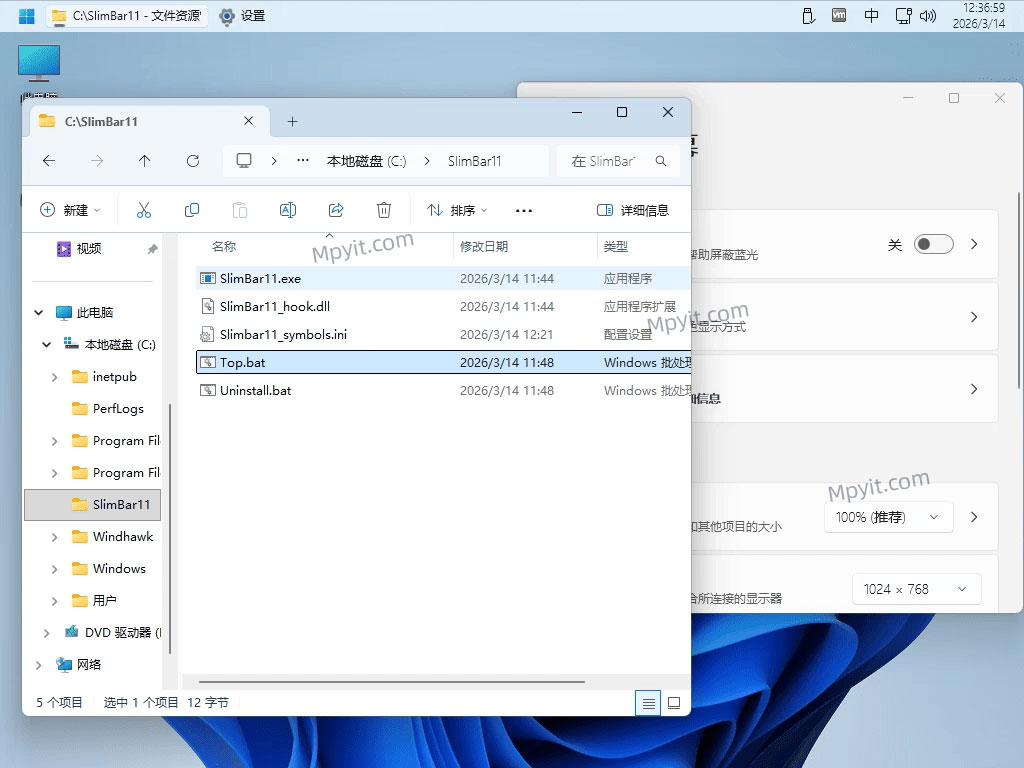Click the Rename icon in Explorer toolbar
The image size is (1024, 768).
[288, 210]
